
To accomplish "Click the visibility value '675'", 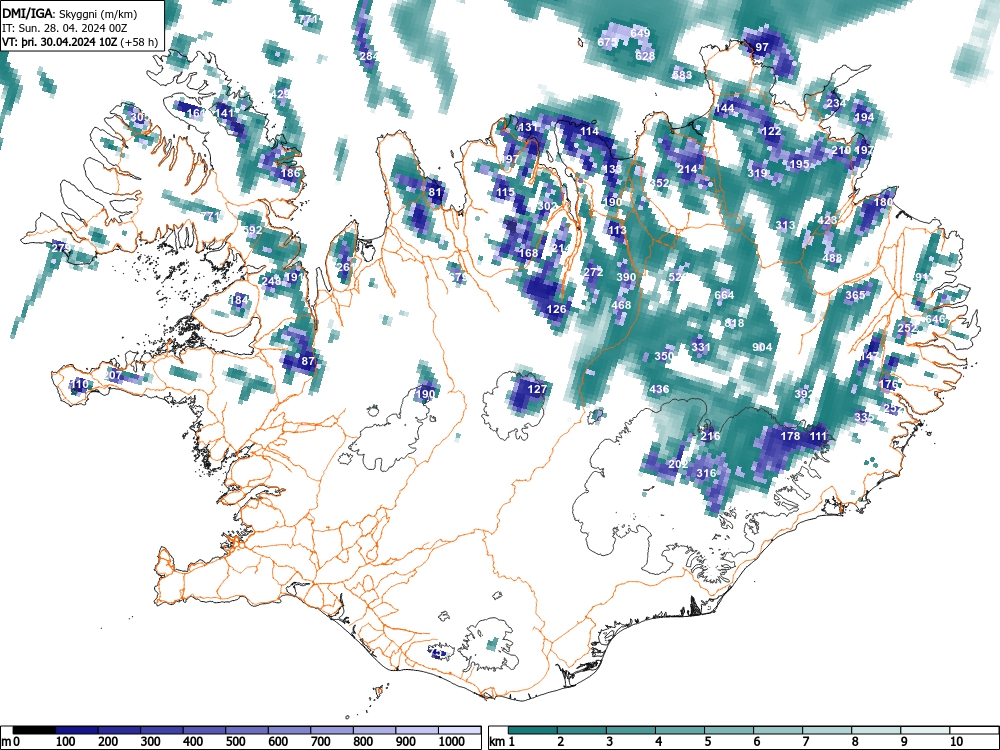I will (x=607, y=42).
